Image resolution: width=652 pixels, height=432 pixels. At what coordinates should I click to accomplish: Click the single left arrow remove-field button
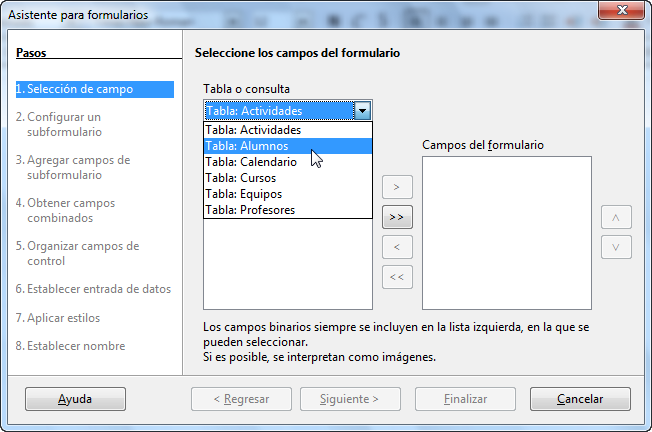397,247
